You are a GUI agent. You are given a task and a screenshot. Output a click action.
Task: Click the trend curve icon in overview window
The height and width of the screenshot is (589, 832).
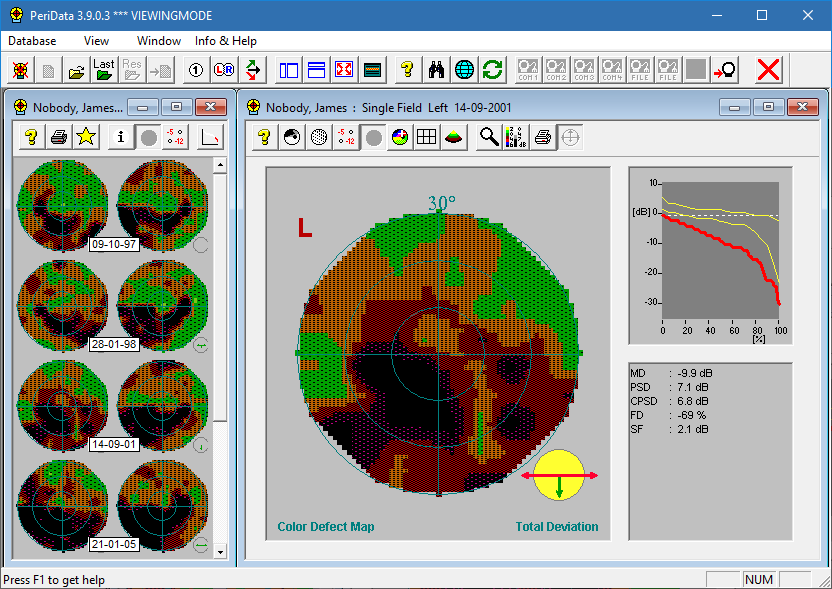tap(211, 137)
